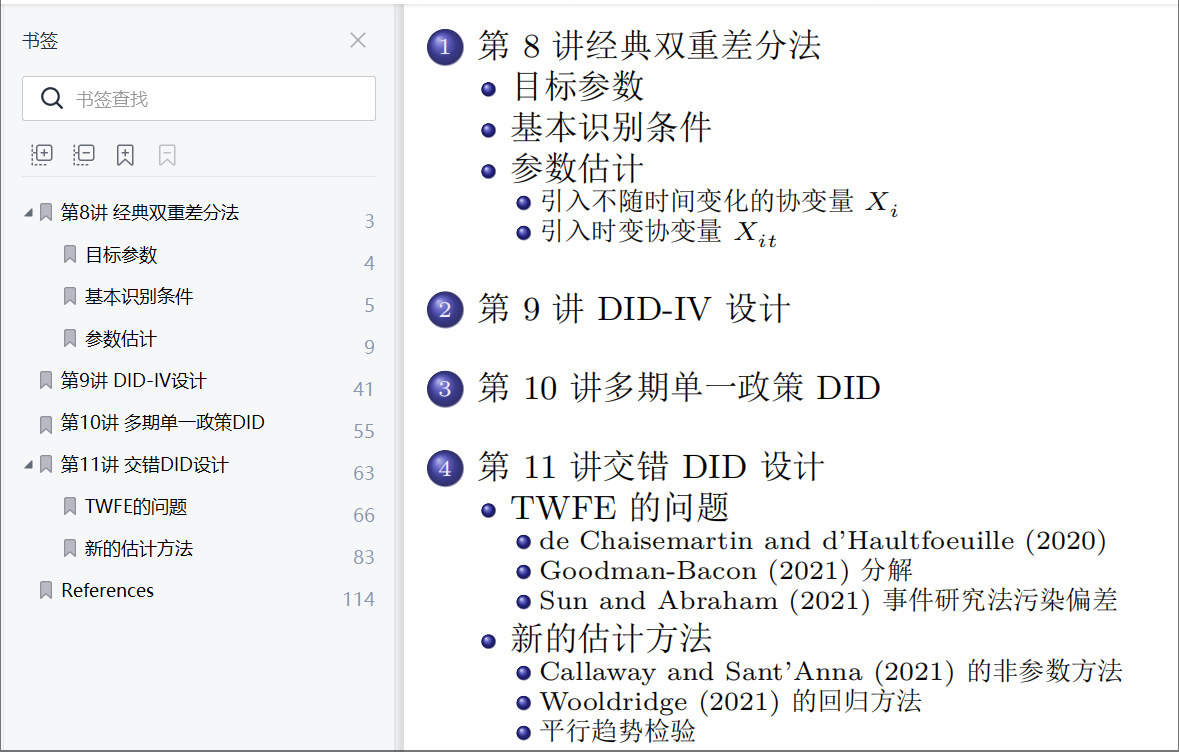Viewport: 1179px width, 752px height.
Task: Collapse all bookmarks icon
Action: [83, 155]
